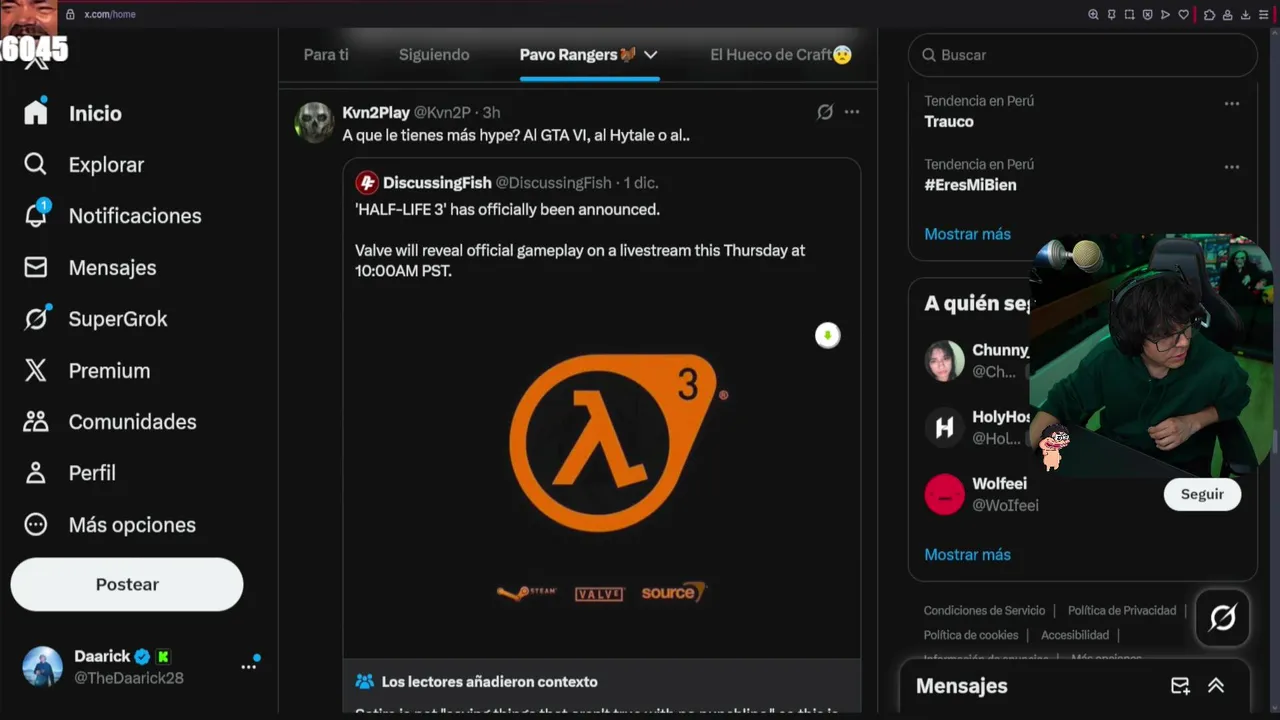Take a snapshot with browser capture icon
The image size is (1280, 720).
(x=1129, y=14)
